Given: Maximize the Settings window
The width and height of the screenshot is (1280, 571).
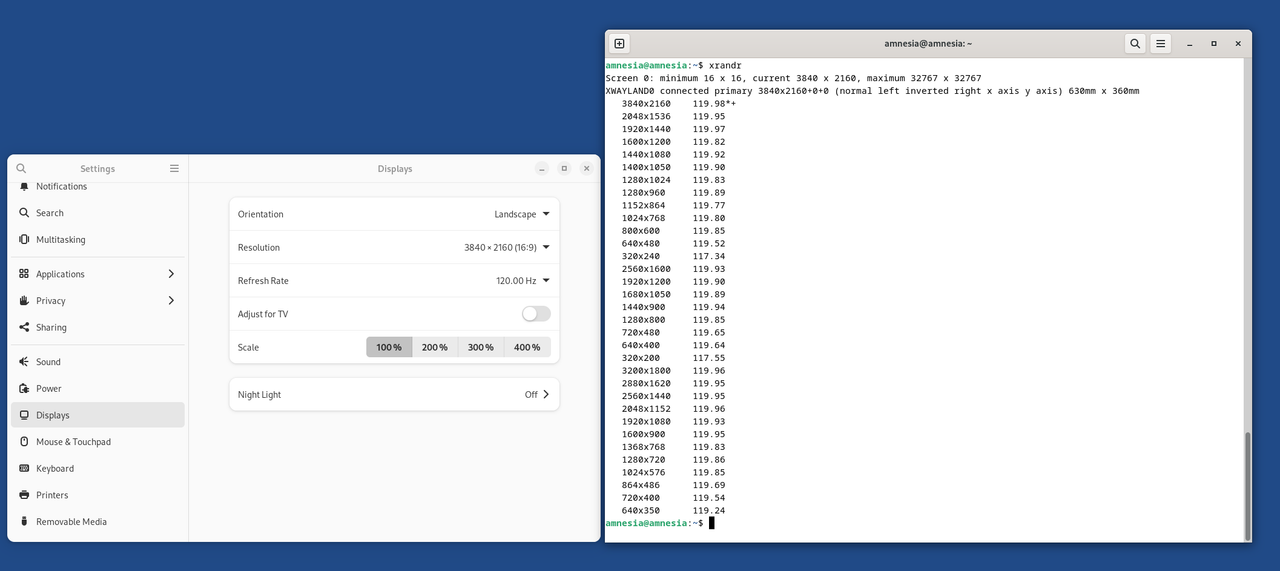Looking at the screenshot, I should [564, 169].
